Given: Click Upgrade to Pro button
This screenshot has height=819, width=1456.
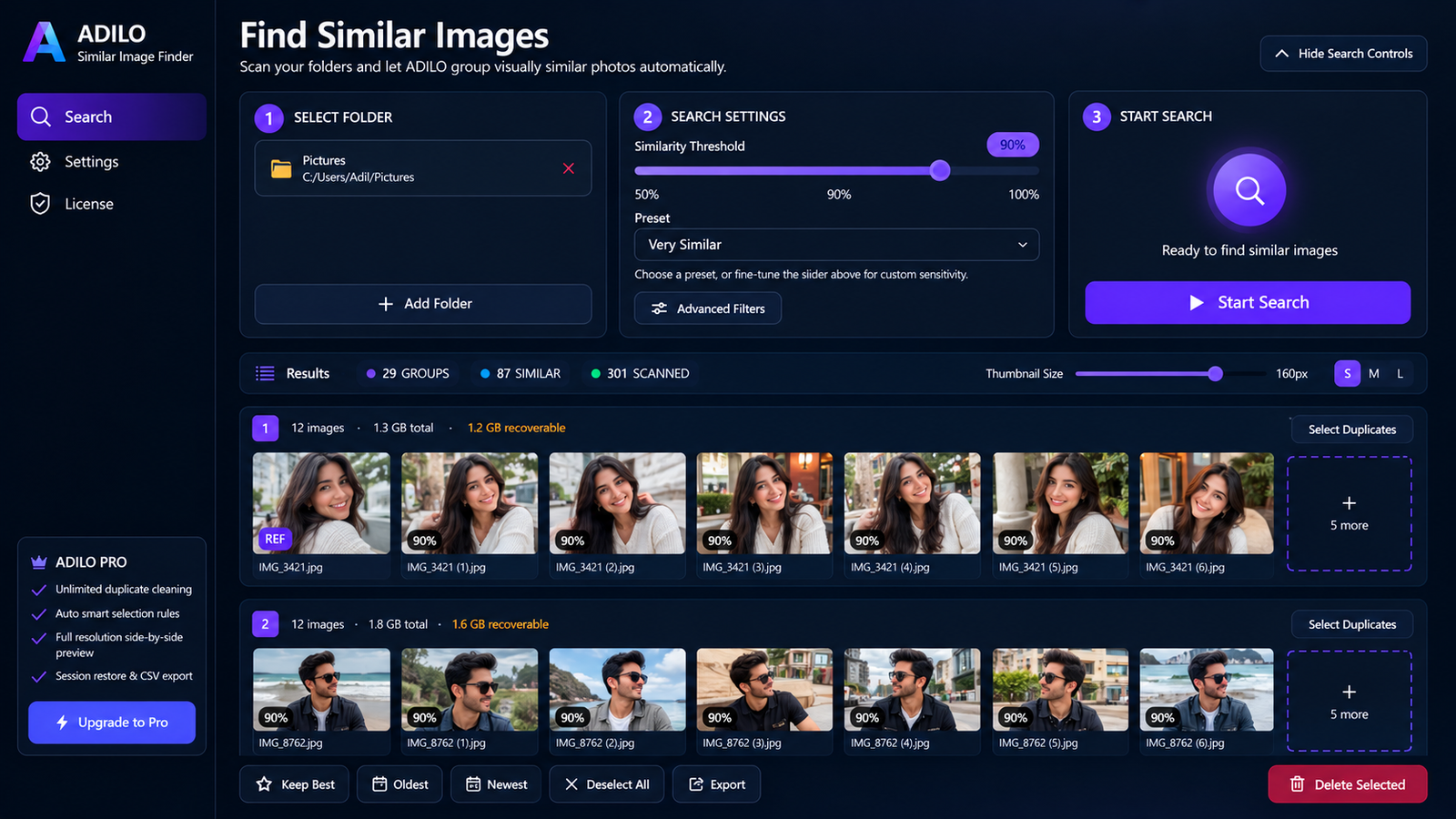Looking at the screenshot, I should tap(112, 723).
